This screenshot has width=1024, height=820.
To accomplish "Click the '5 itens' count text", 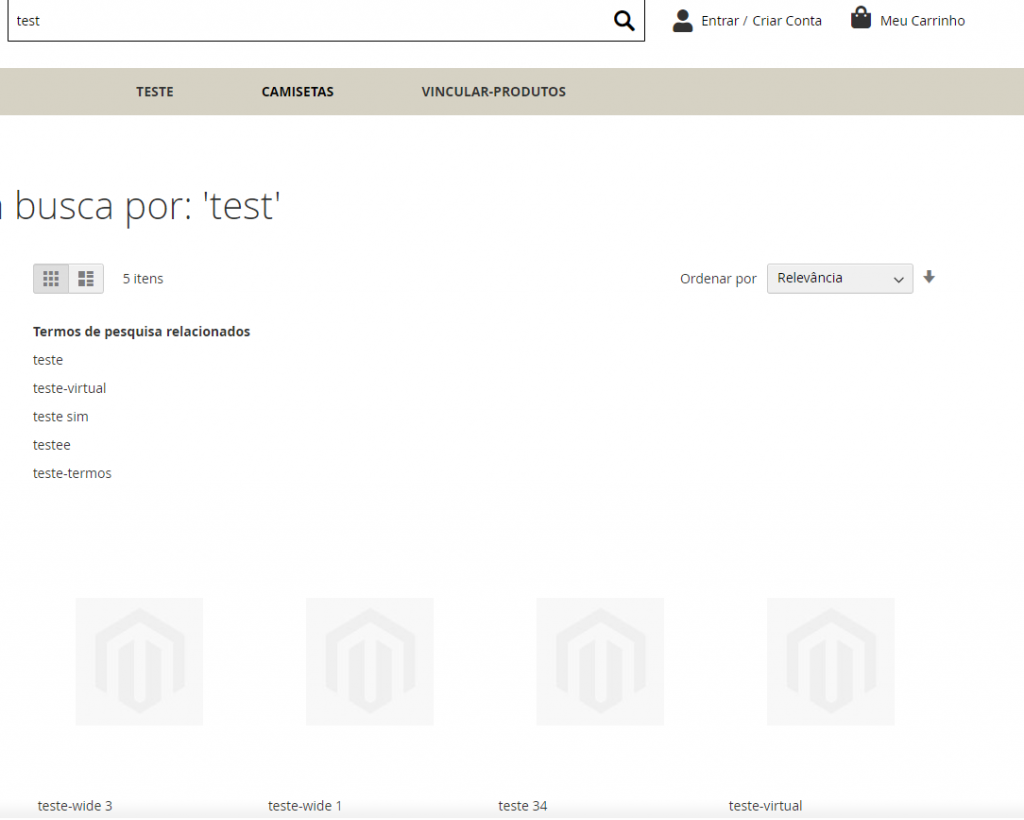I will [x=143, y=279].
